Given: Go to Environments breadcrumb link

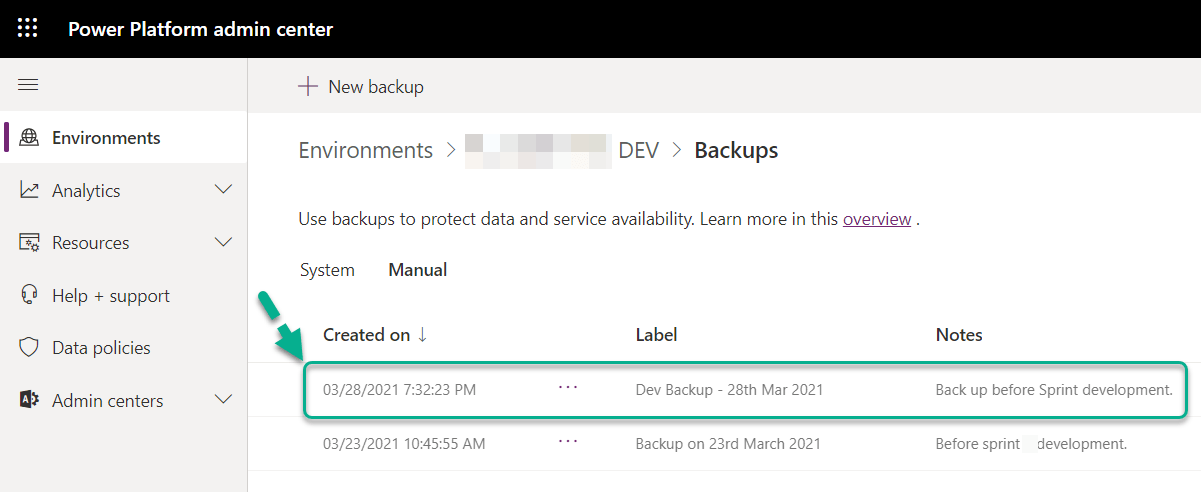Looking at the screenshot, I should coord(365,151).
